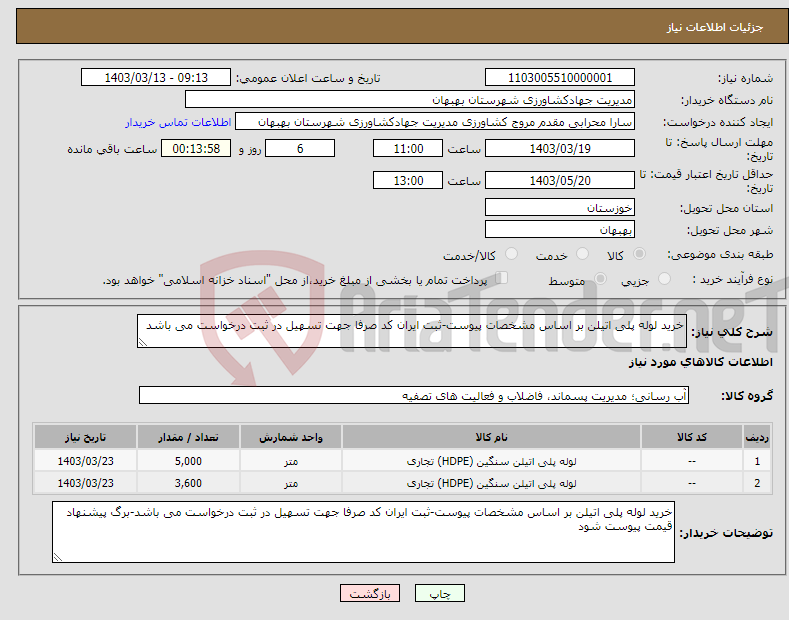Click the announcement date field 1403/03/13 - 09:13
This screenshot has height=620, width=789.
tap(156, 78)
